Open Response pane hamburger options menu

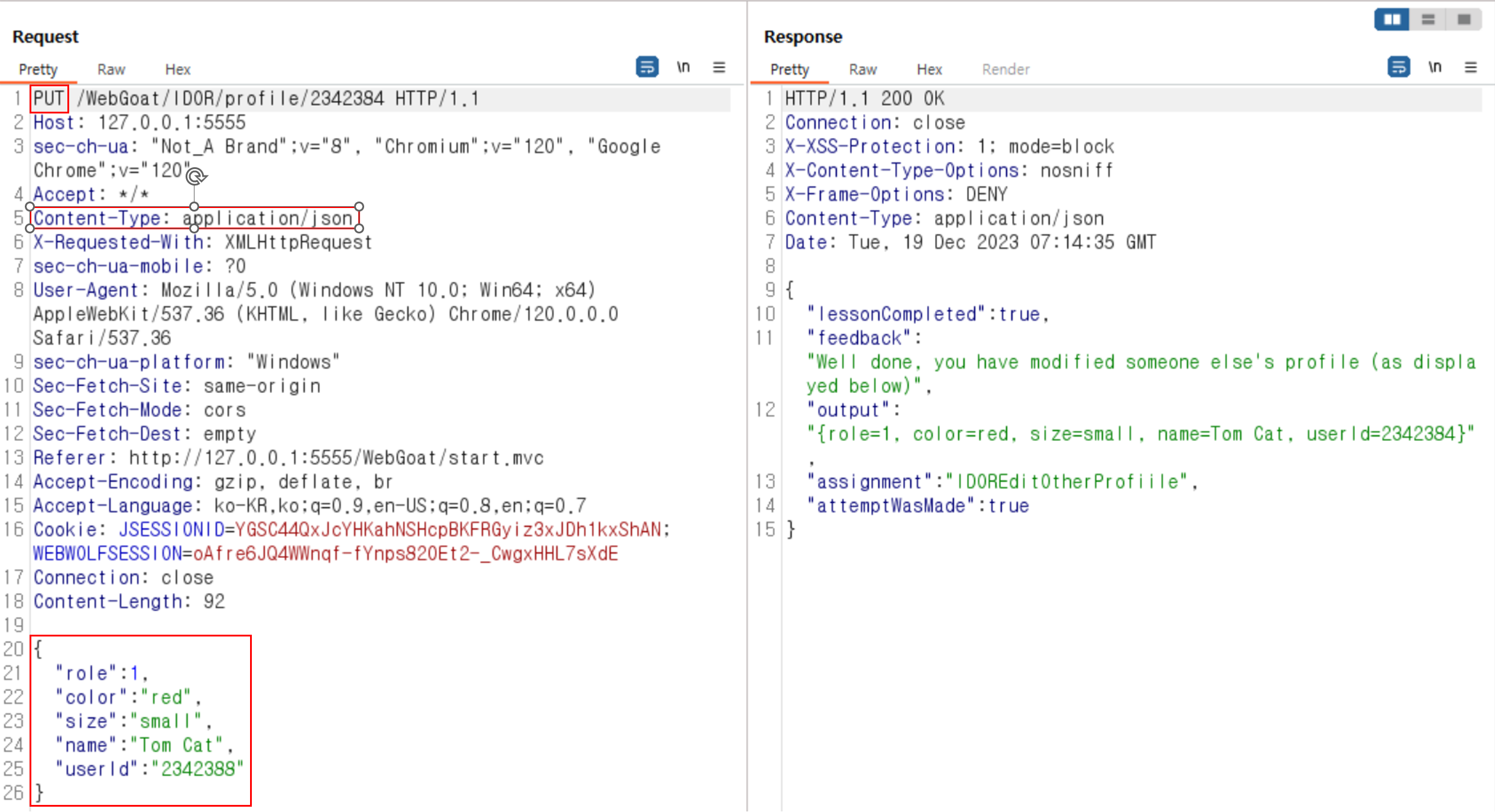pos(1471,67)
